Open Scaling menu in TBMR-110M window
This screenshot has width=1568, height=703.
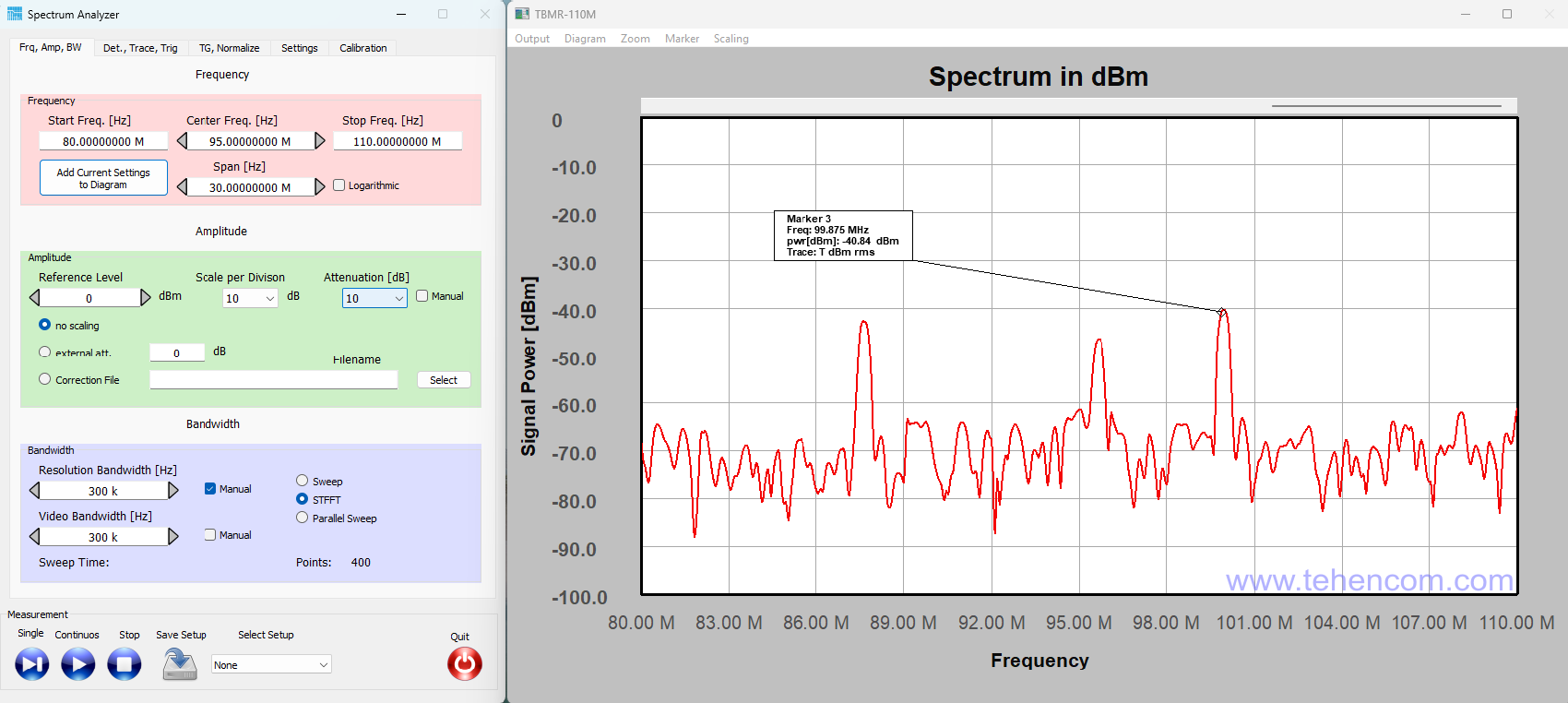point(731,39)
